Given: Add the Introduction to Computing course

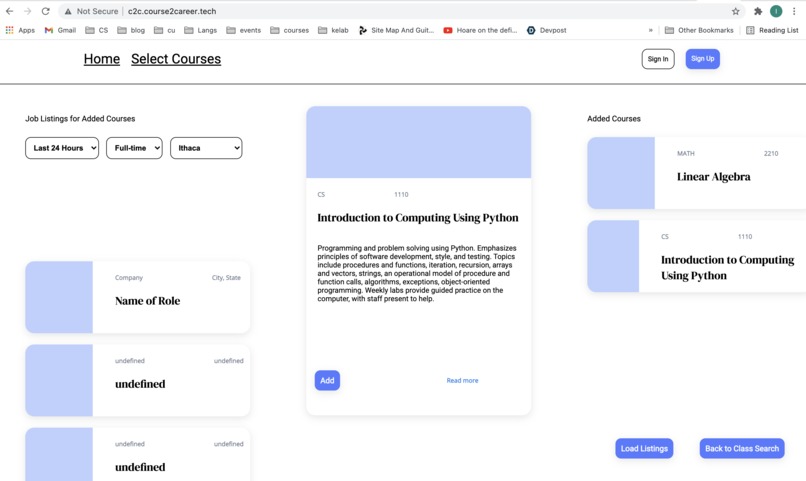Looking at the screenshot, I should coord(327,380).
